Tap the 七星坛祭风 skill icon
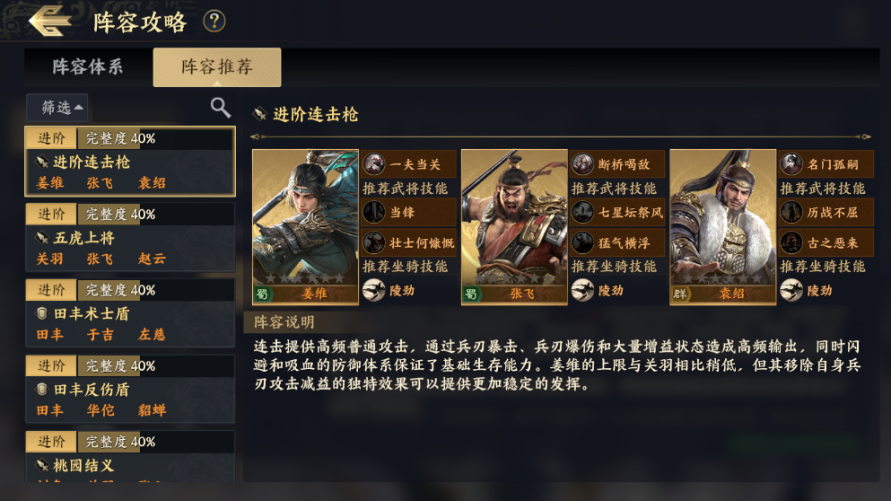 [583, 211]
